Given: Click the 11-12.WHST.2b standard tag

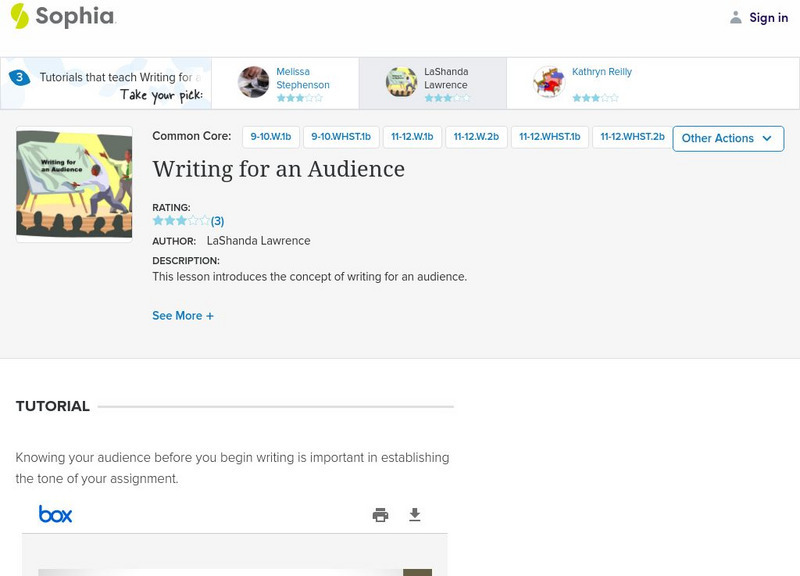Looking at the screenshot, I should point(632,137).
